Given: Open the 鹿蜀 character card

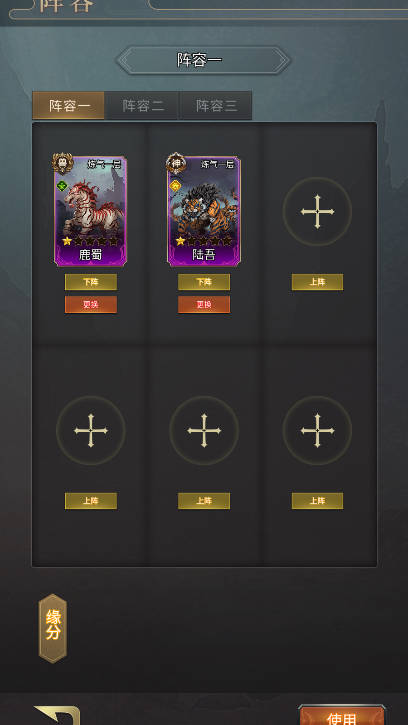Looking at the screenshot, I should [91, 211].
